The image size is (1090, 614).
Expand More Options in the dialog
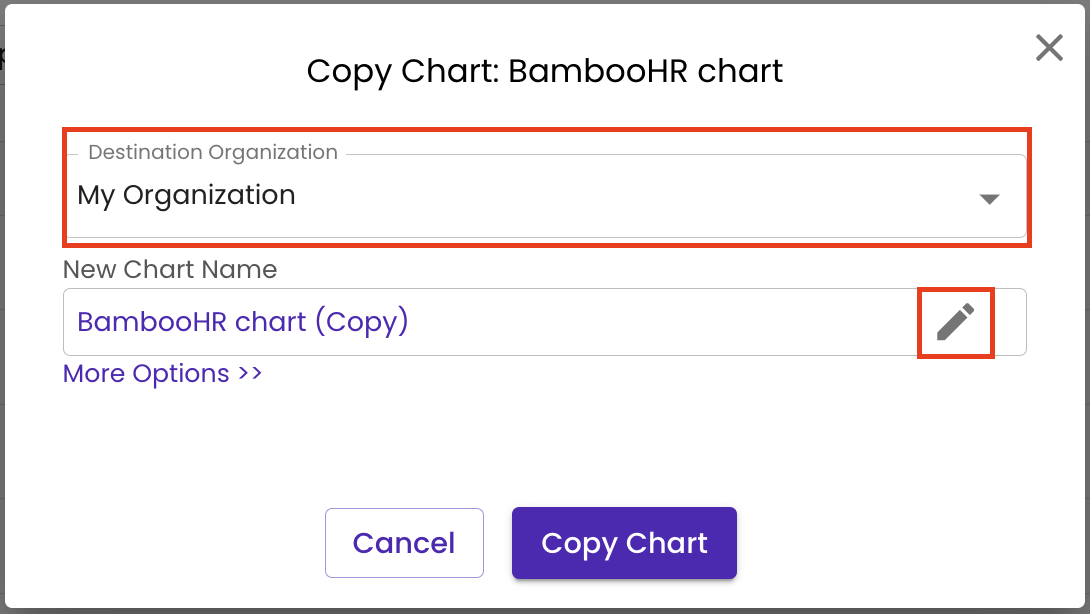[162, 373]
